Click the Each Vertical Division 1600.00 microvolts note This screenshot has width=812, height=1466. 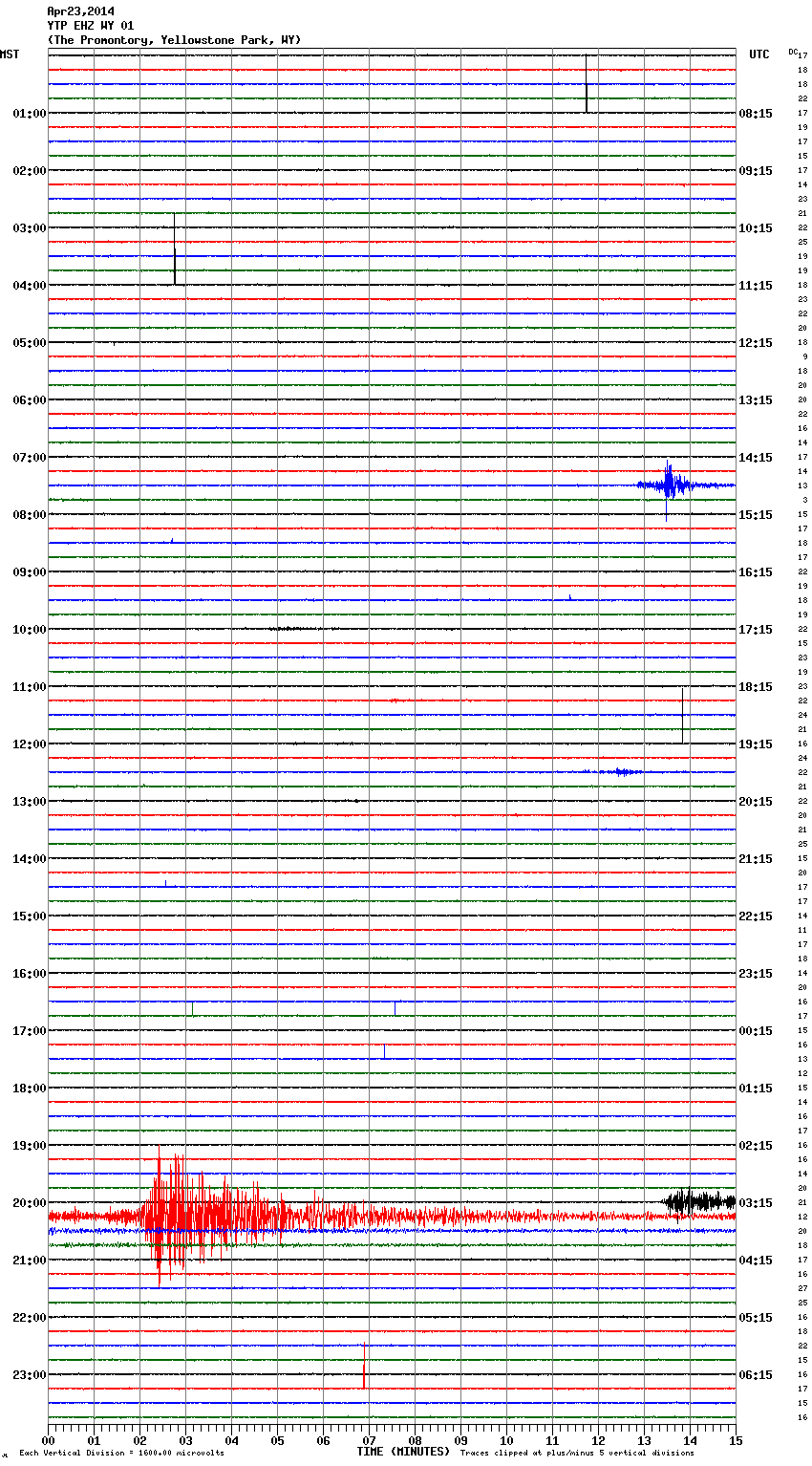122,1454
